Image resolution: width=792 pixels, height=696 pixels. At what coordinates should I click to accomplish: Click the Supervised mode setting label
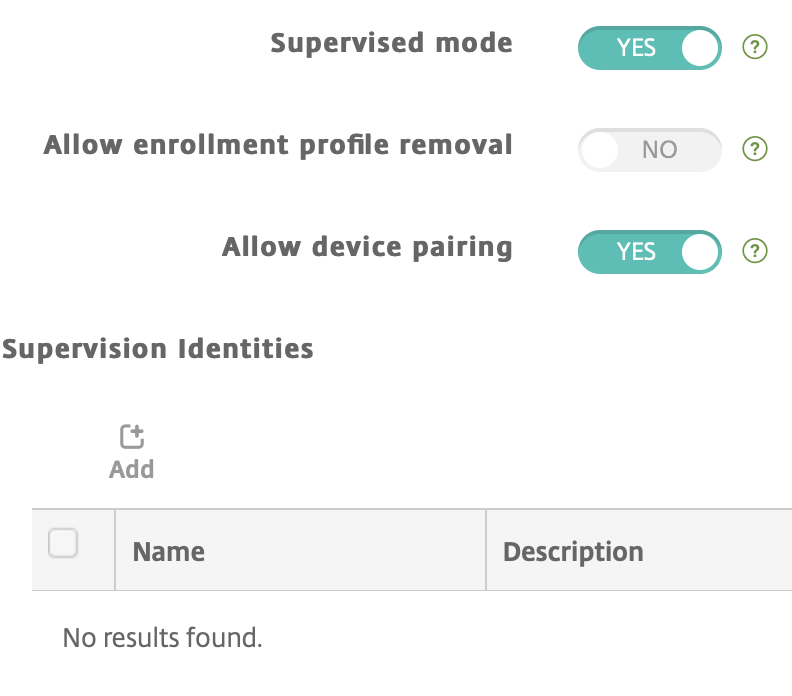click(391, 43)
